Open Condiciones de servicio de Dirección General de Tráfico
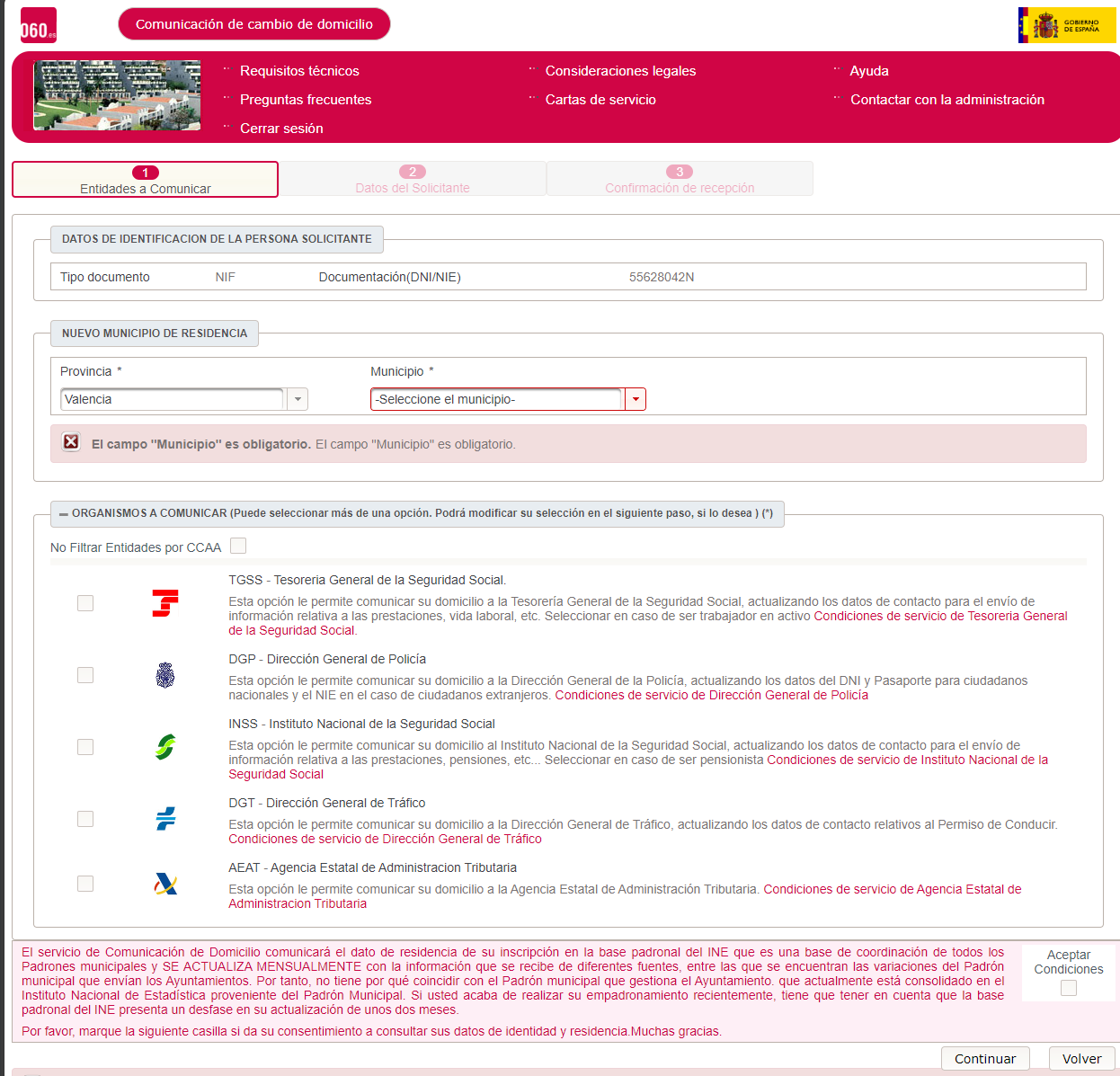 pyautogui.click(x=385, y=839)
